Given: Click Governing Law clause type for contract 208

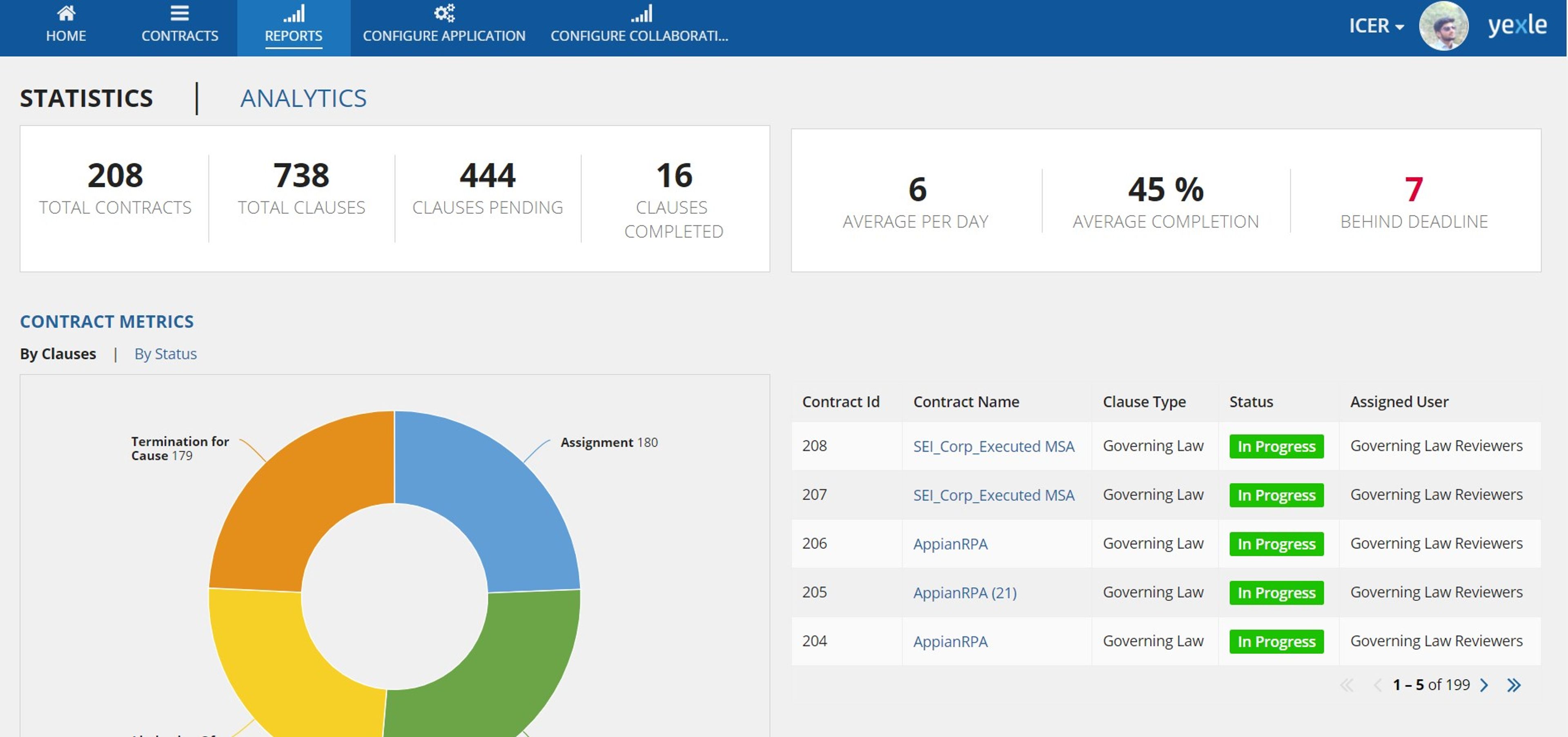Looking at the screenshot, I should (1153, 446).
